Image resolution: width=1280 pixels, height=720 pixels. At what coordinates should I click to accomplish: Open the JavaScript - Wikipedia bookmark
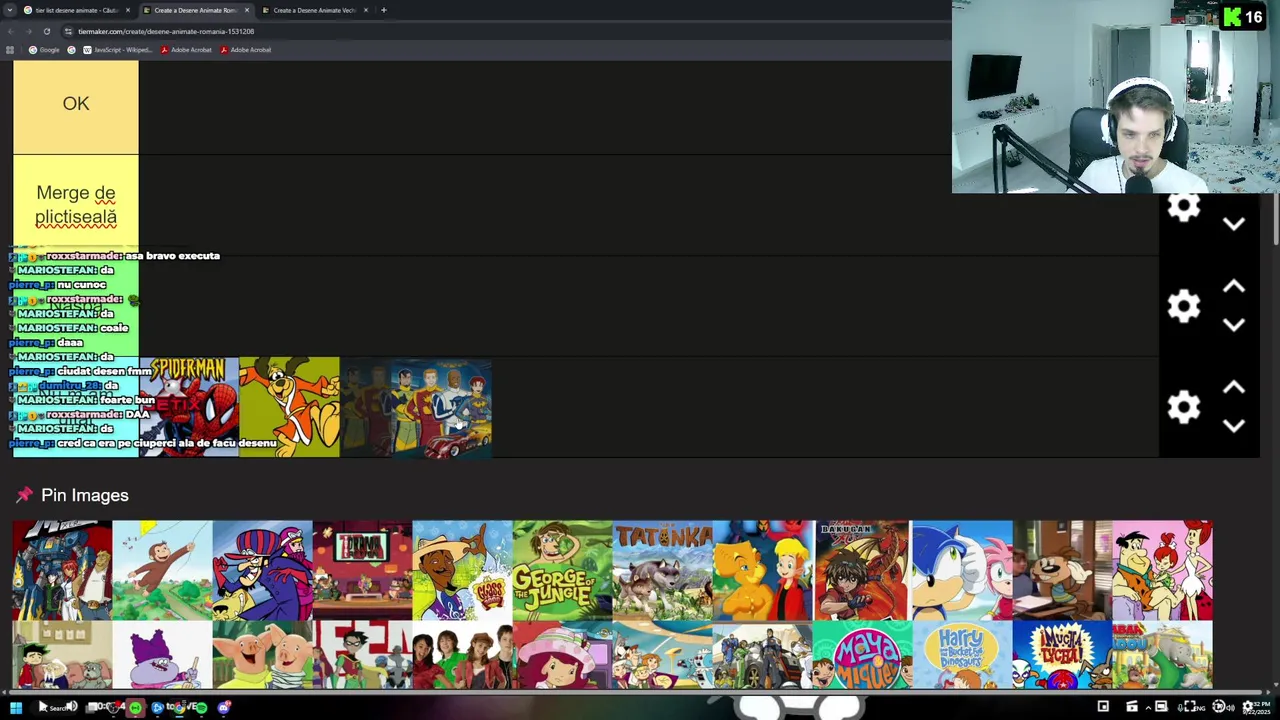tap(118, 50)
